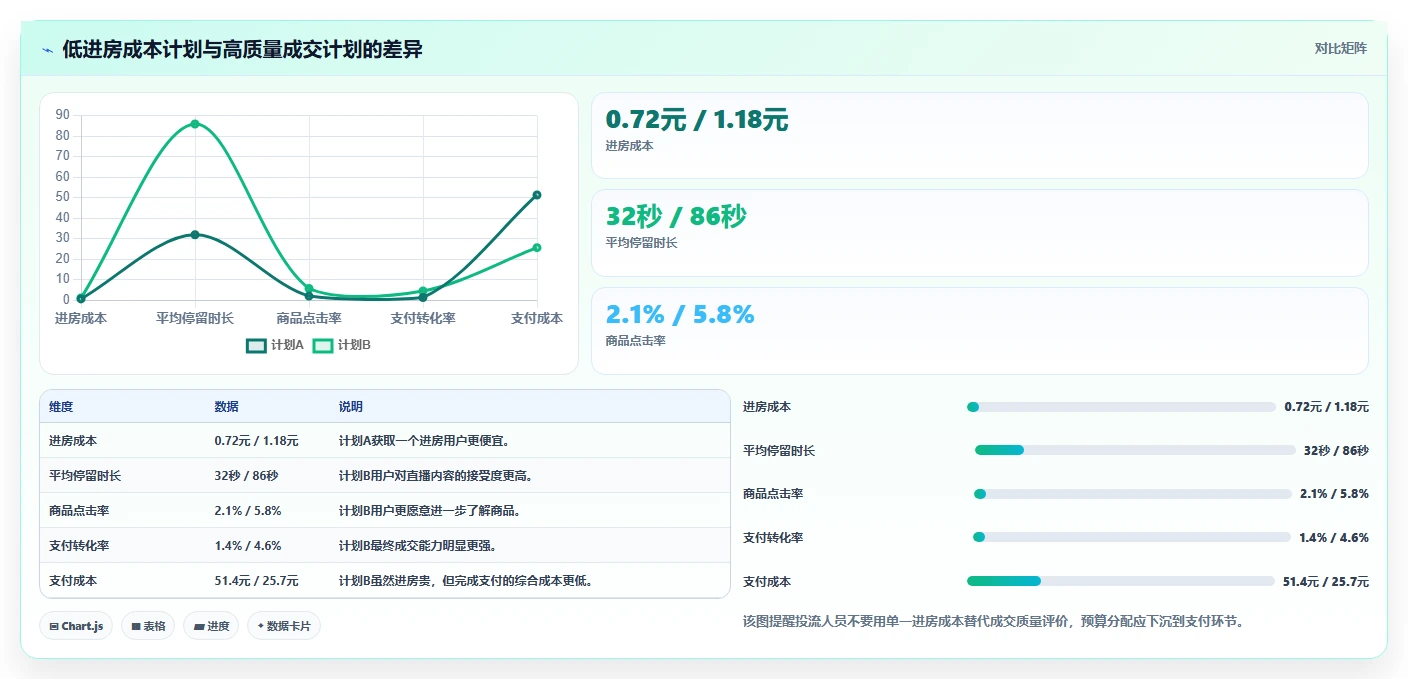Click the 51.4元 / 25.7元 value beside progress bar
This screenshot has height=679, width=1408.
point(1326,581)
